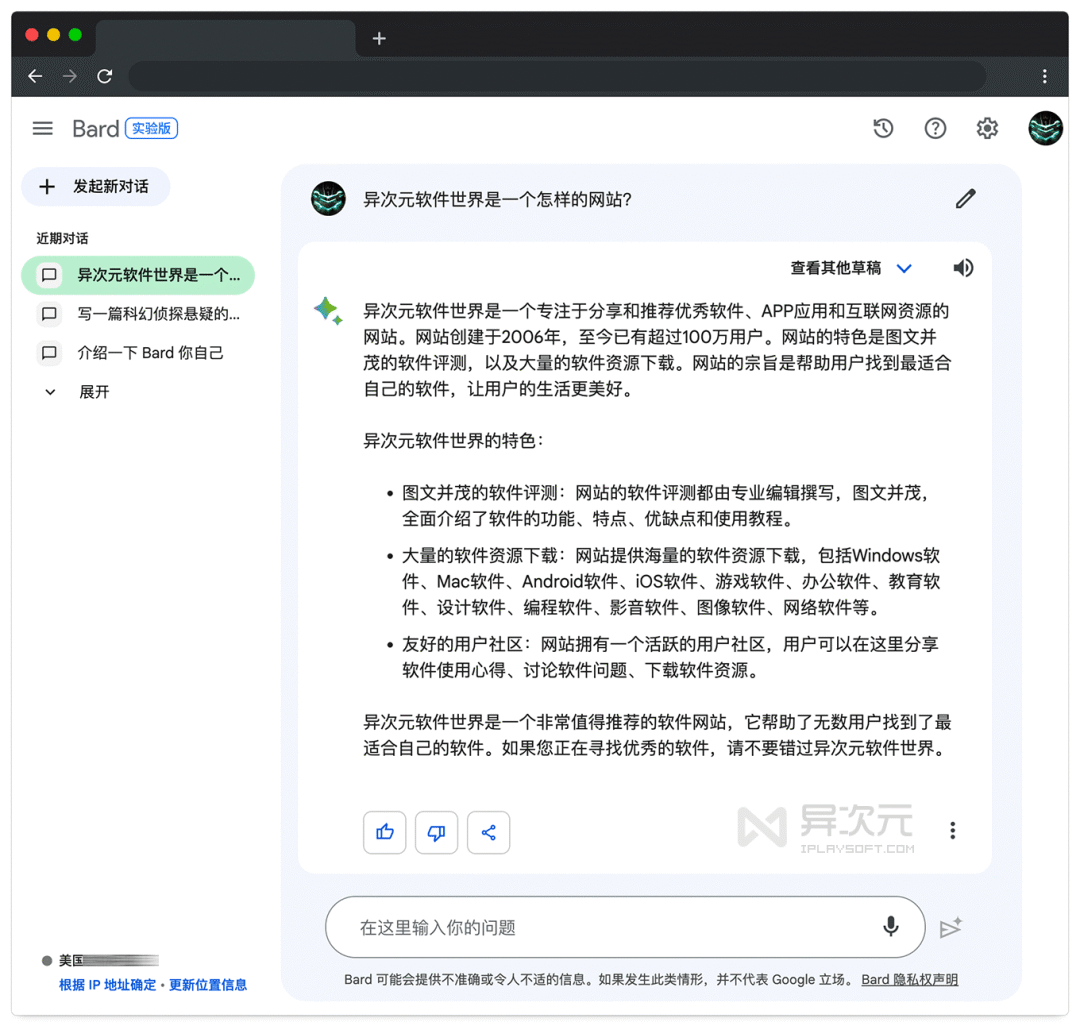Reload the browser page

coord(105,76)
